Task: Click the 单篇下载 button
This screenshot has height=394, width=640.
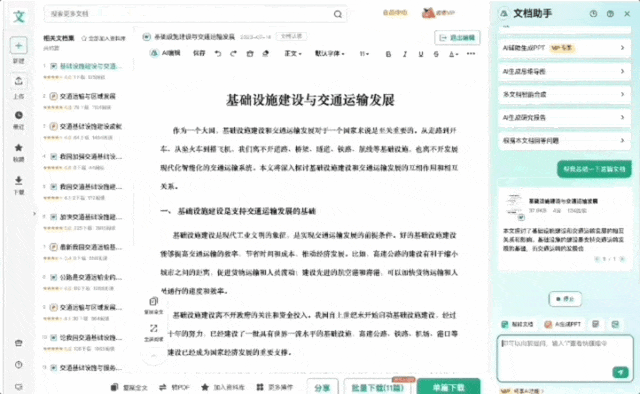Action: click(x=448, y=387)
